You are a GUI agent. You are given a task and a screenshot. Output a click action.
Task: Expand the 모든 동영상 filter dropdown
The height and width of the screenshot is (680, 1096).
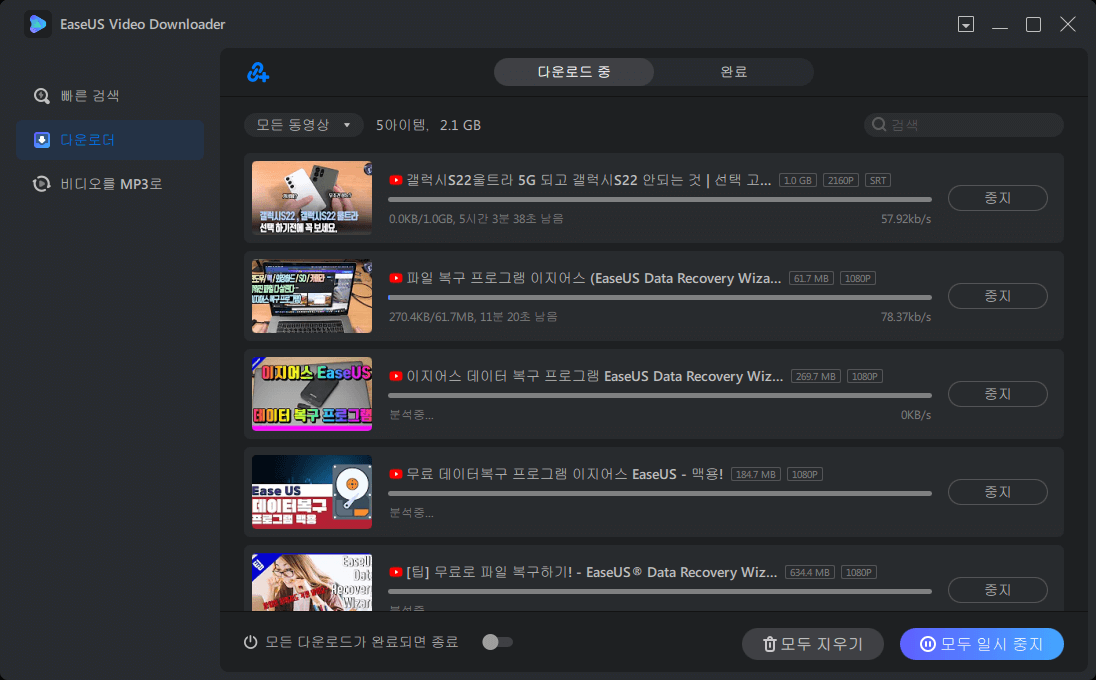(x=304, y=125)
